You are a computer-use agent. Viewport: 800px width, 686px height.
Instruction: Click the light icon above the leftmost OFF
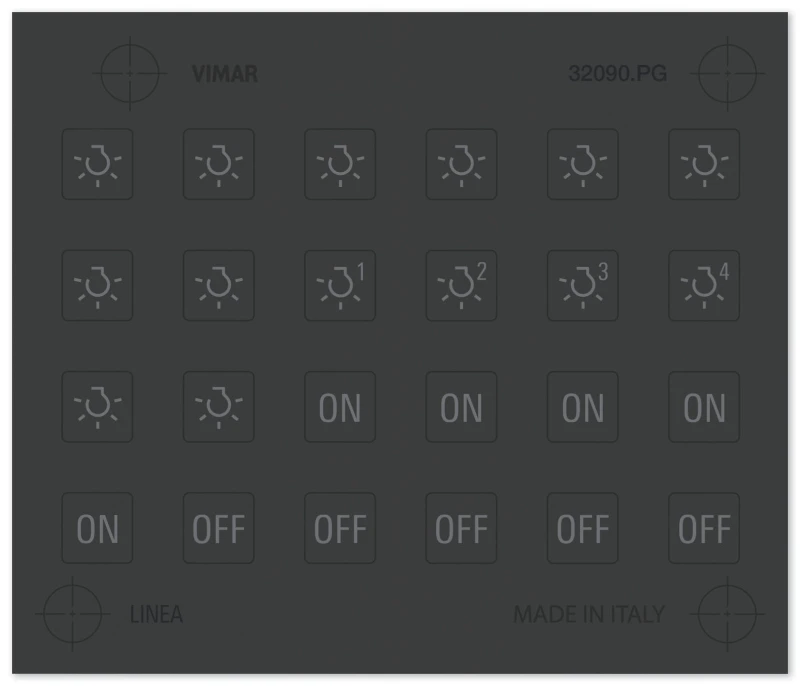coord(218,407)
